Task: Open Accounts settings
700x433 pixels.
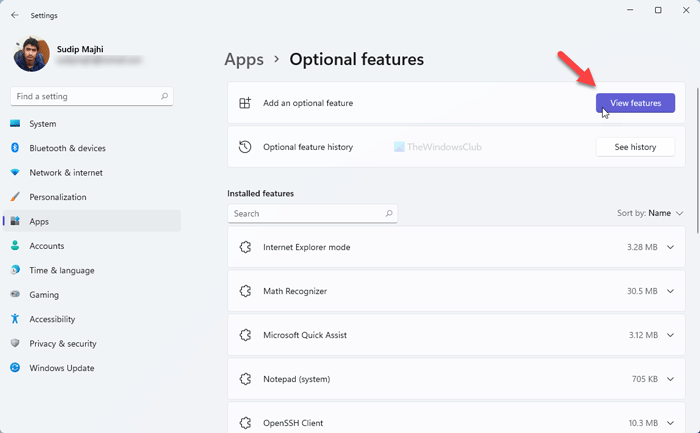Action: [x=92, y=246]
